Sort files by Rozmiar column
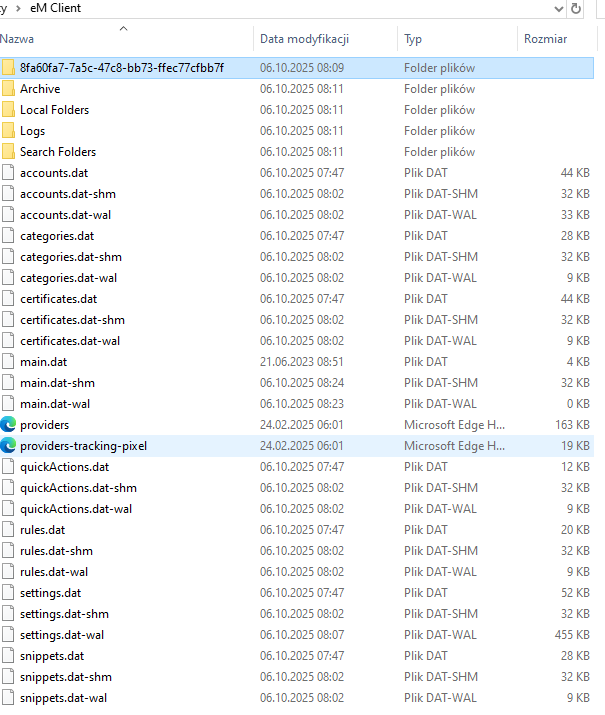 pos(545,39)
